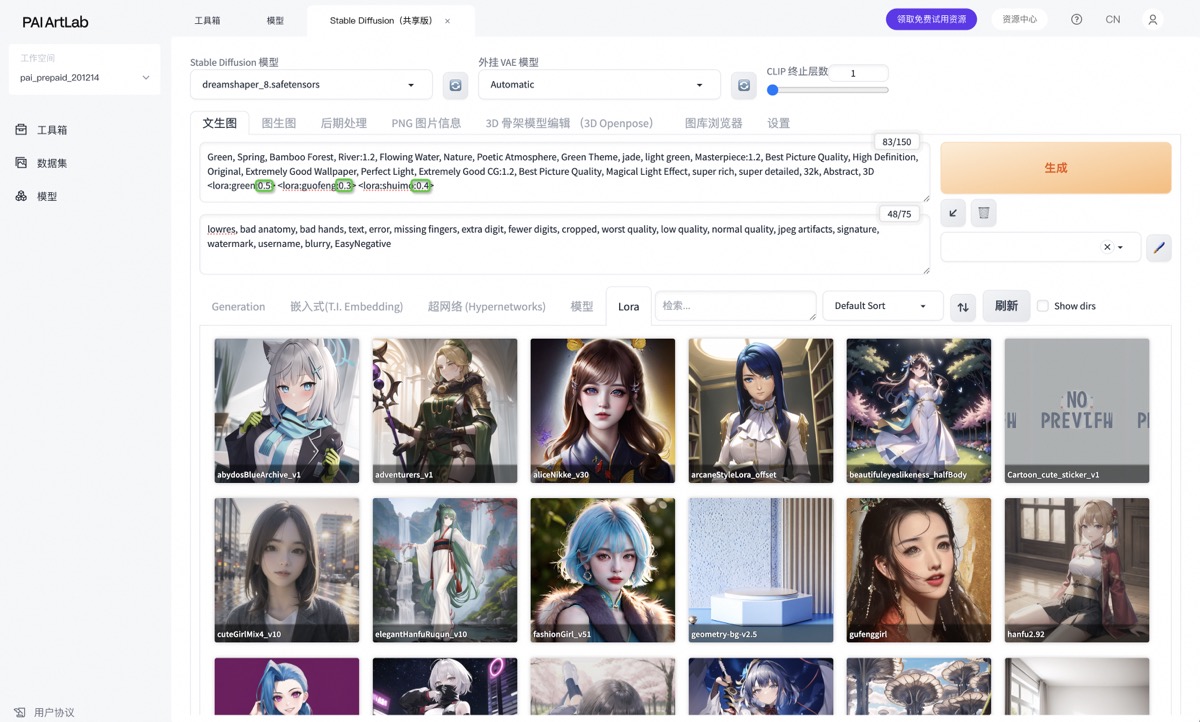Viewport: 1200px width, 722px height.
Task: Click the arrow icon below the generate button
Action: (953, 213)
